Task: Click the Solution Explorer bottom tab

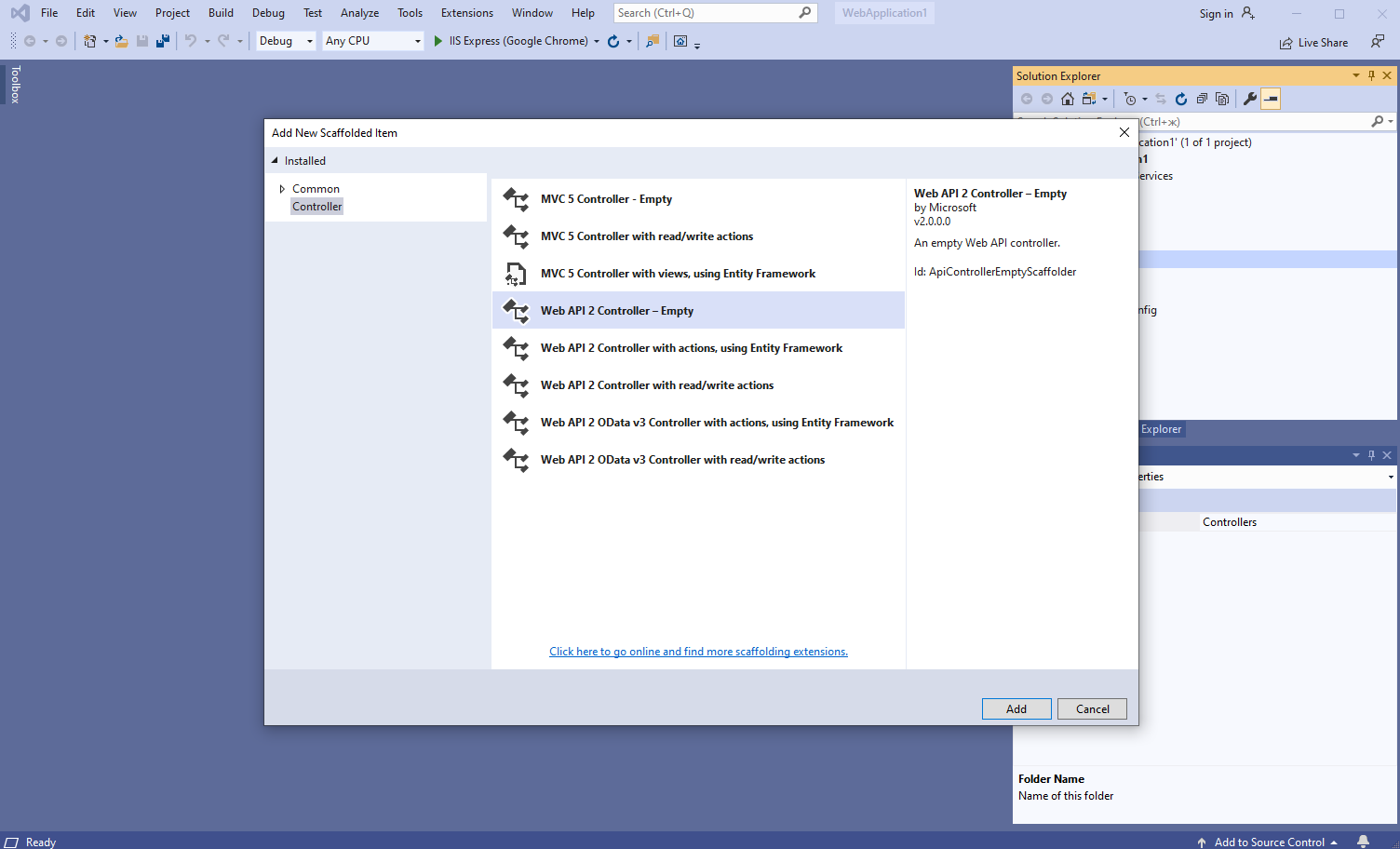Action: (1161, 429)
